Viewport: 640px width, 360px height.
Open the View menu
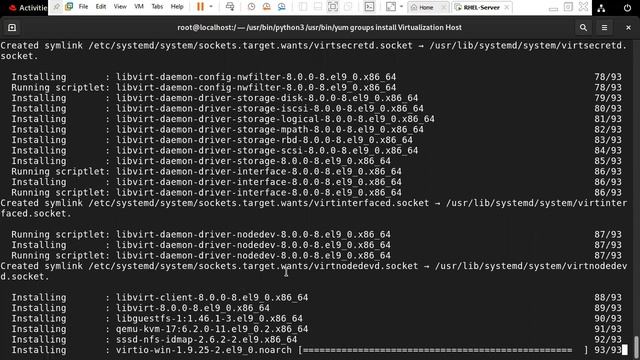120,7
